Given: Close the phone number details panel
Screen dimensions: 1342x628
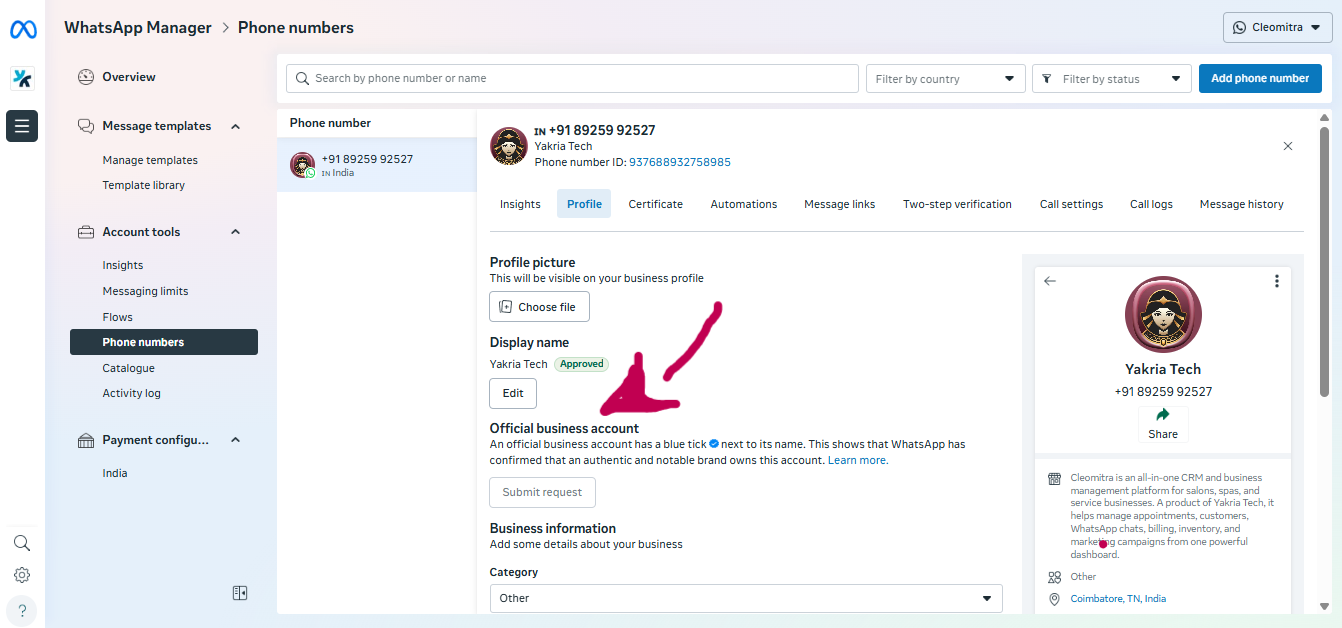Looking at the screenshot, I should tap(1288, 146).
